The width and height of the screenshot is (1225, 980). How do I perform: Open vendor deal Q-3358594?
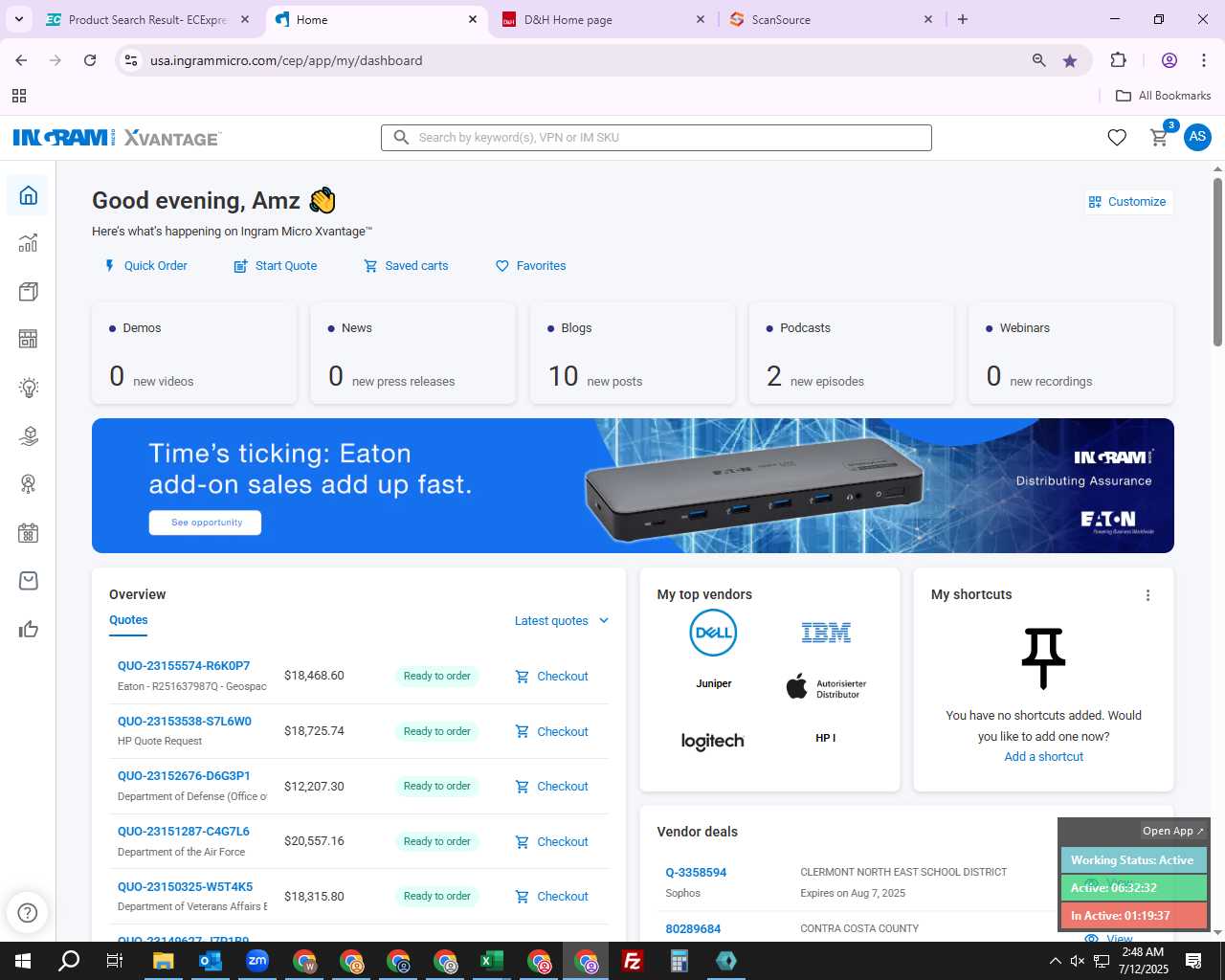(x=696, y=873)
